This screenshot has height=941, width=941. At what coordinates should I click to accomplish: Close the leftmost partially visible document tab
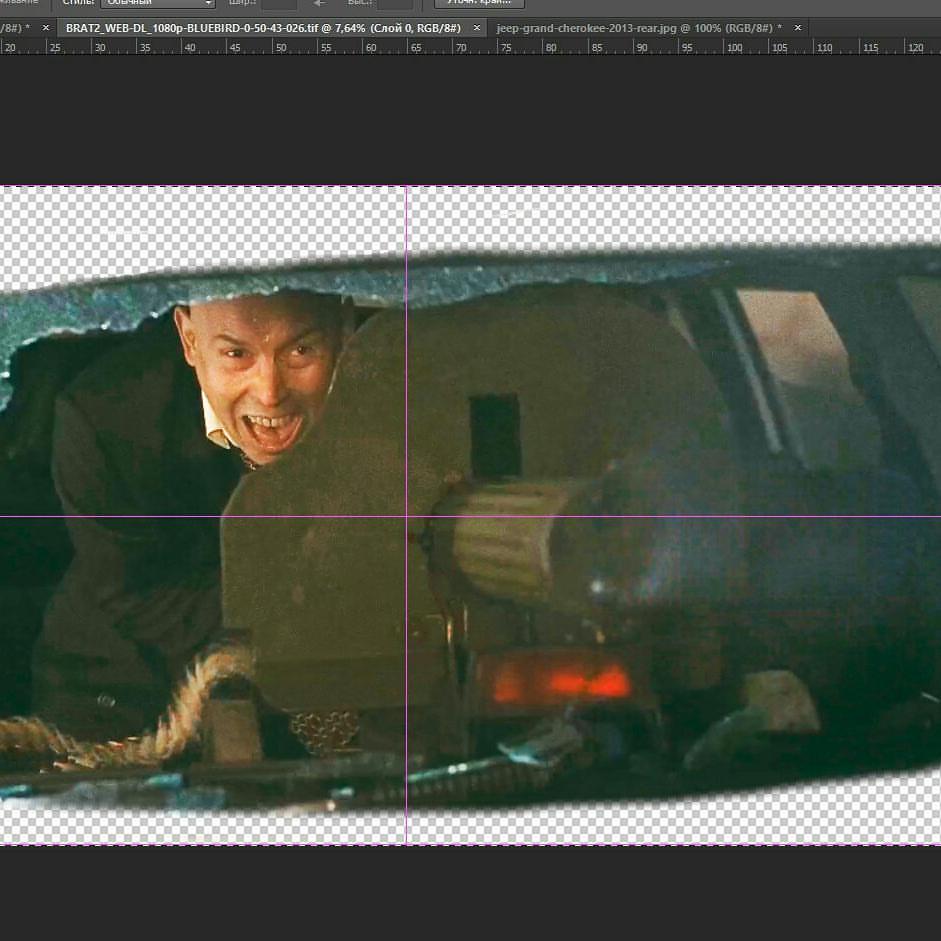tap(46, 28)
